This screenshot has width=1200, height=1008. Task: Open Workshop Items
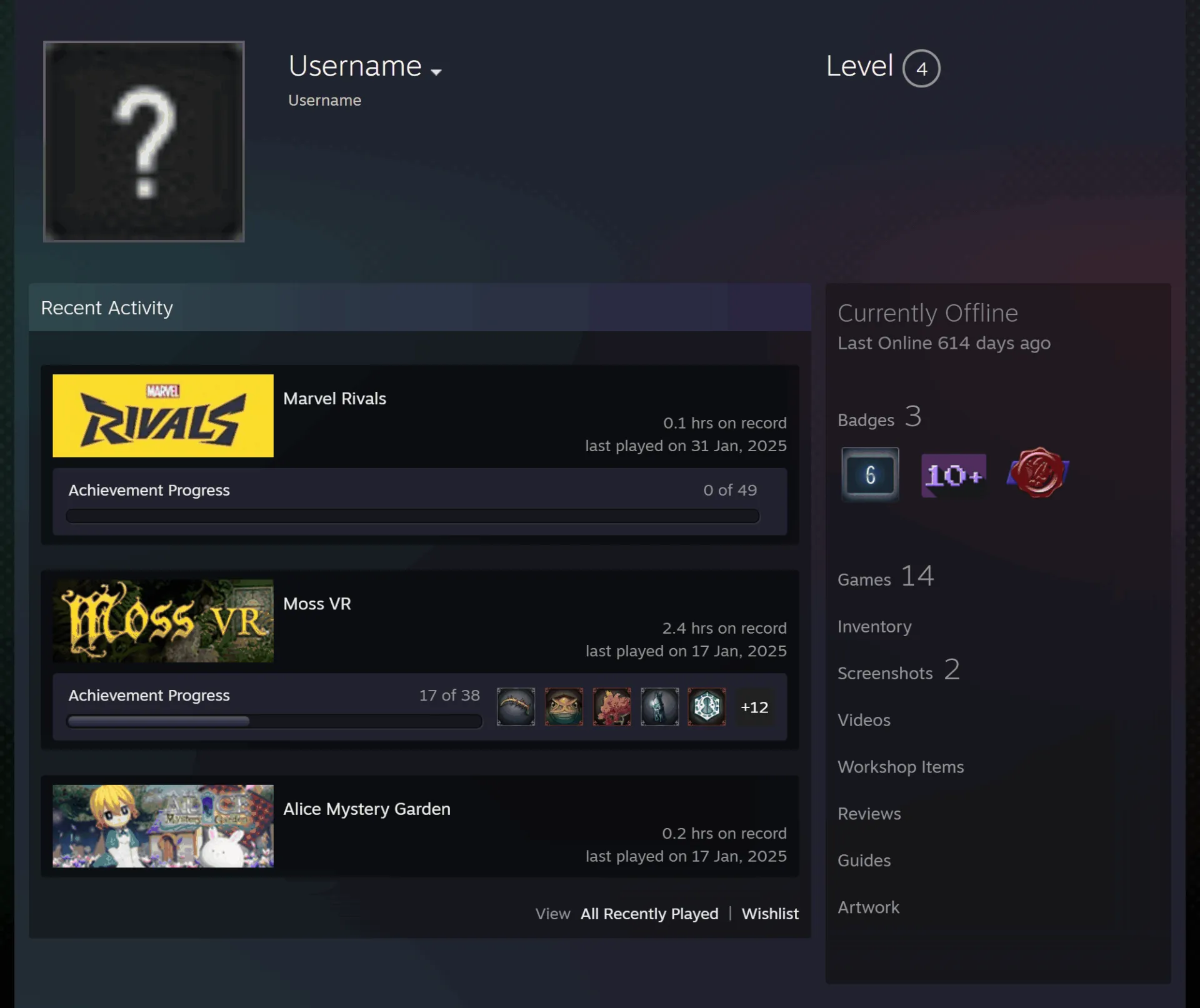point(901,767)
